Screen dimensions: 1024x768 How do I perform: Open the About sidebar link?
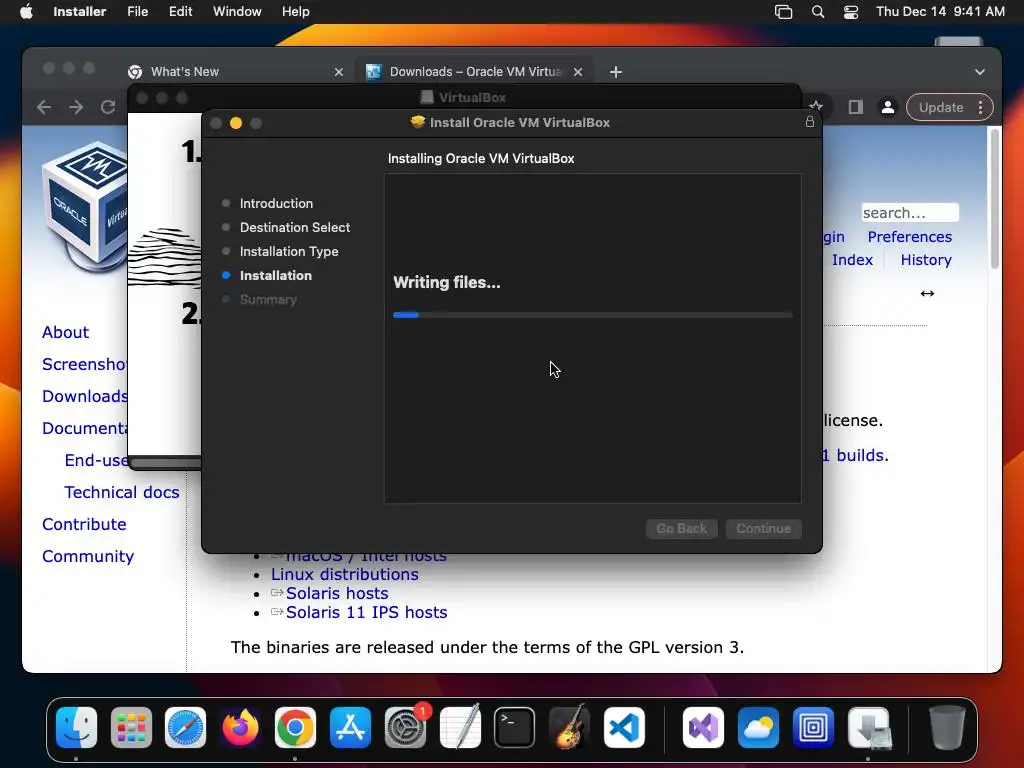[x=65, y=332]
